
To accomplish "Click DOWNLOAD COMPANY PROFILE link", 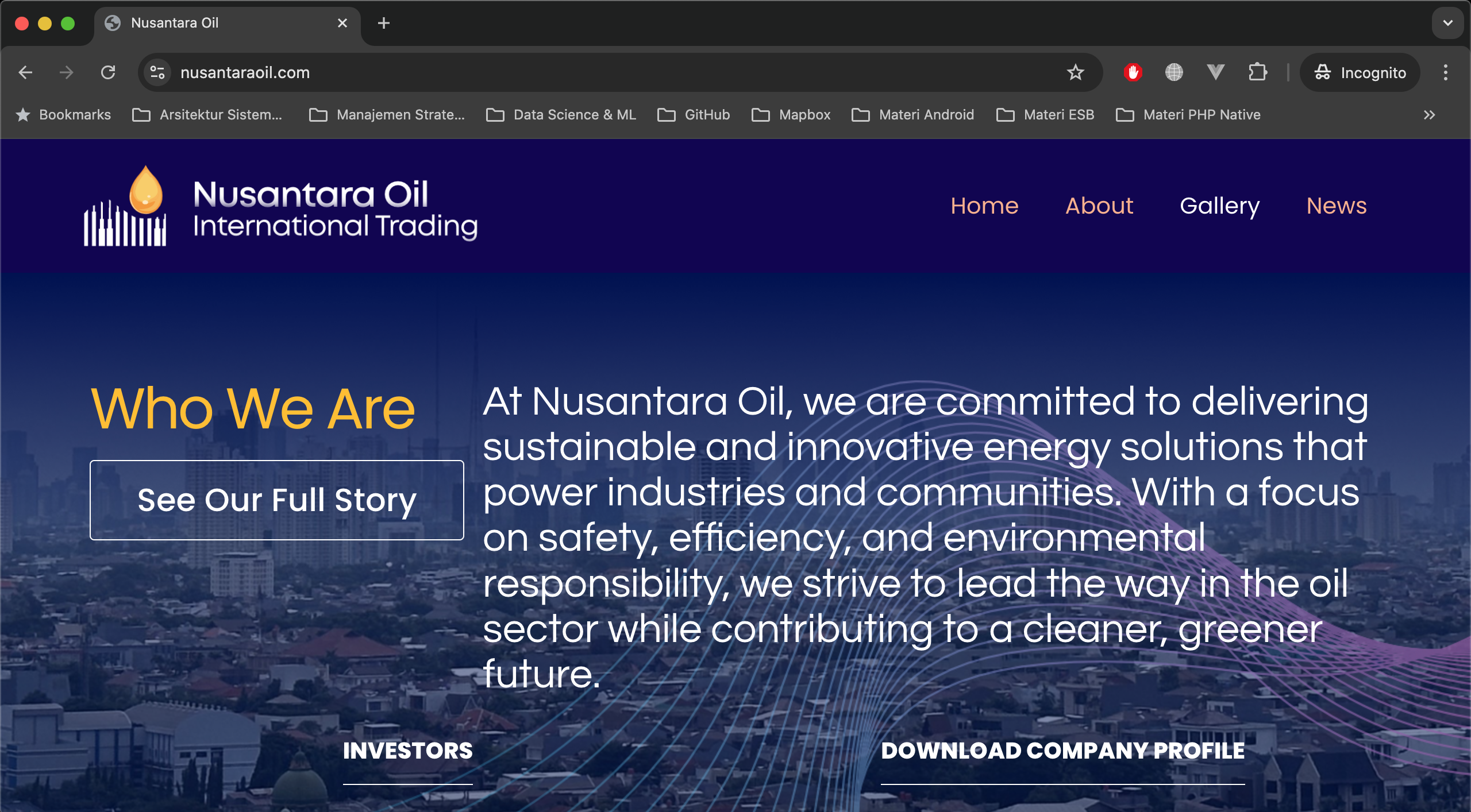I will tap(1063, 751).
